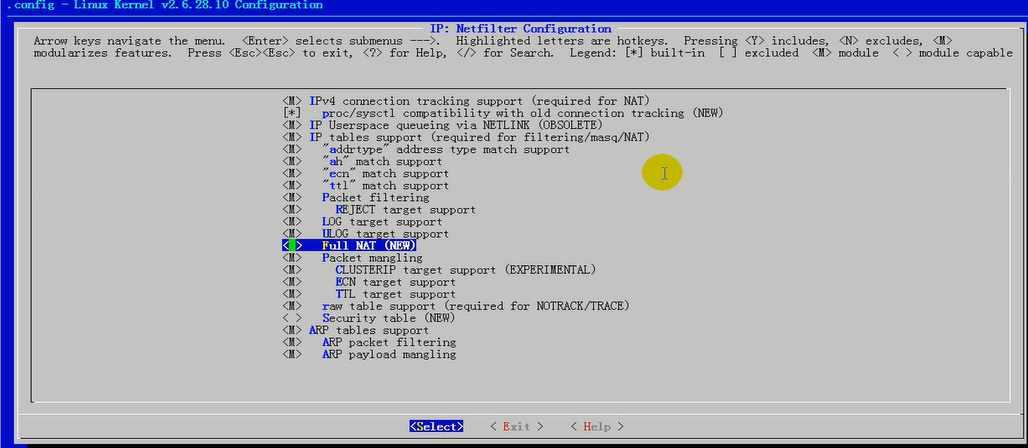Toggle the ARP tables support marker
Image resolution: width=1028 pixels, height=448 pixels.
coord(292,330)
